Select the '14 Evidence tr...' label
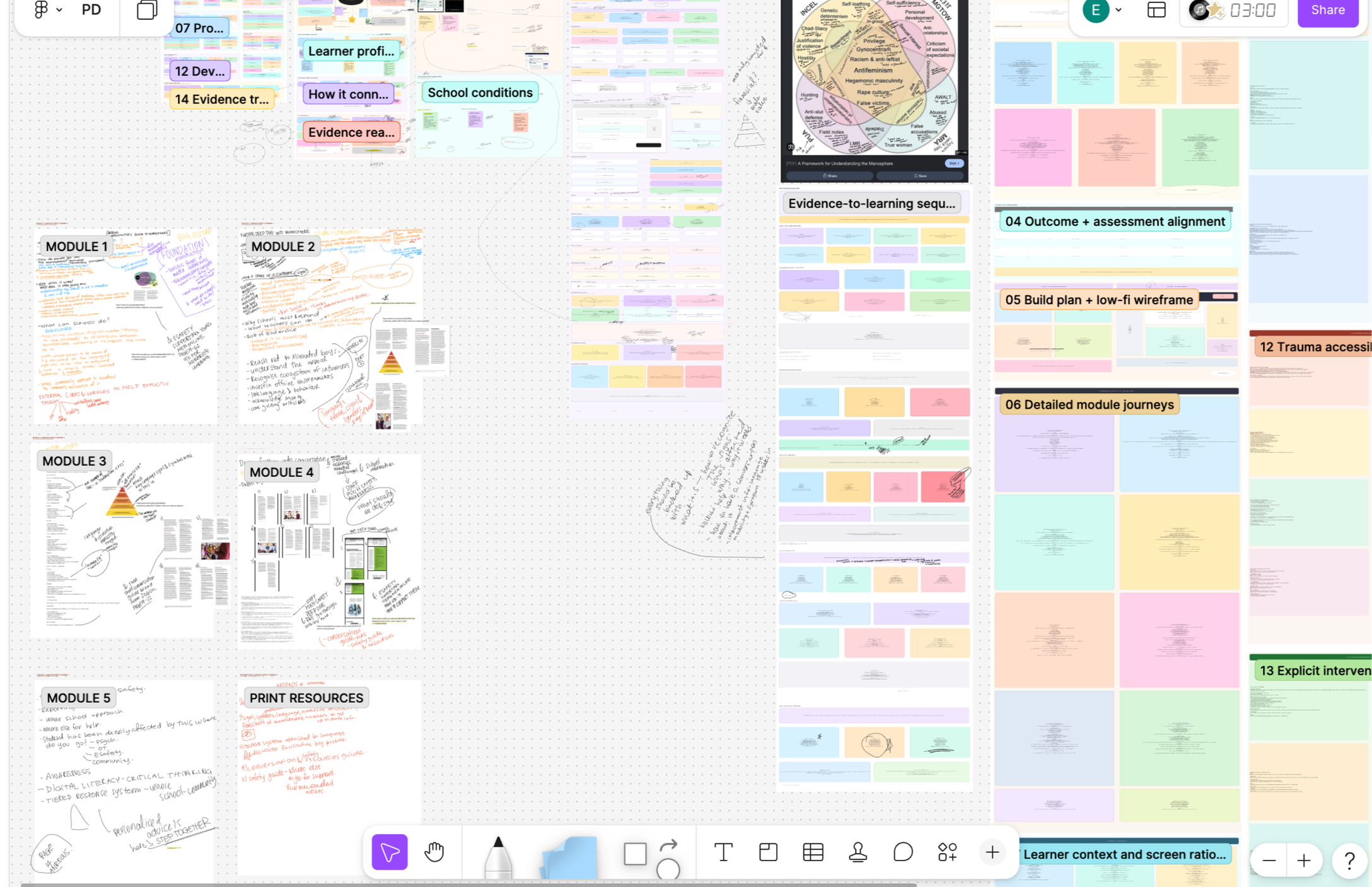Image resolution: width=1372 pixels, height=887 pixels. point(221,99)
